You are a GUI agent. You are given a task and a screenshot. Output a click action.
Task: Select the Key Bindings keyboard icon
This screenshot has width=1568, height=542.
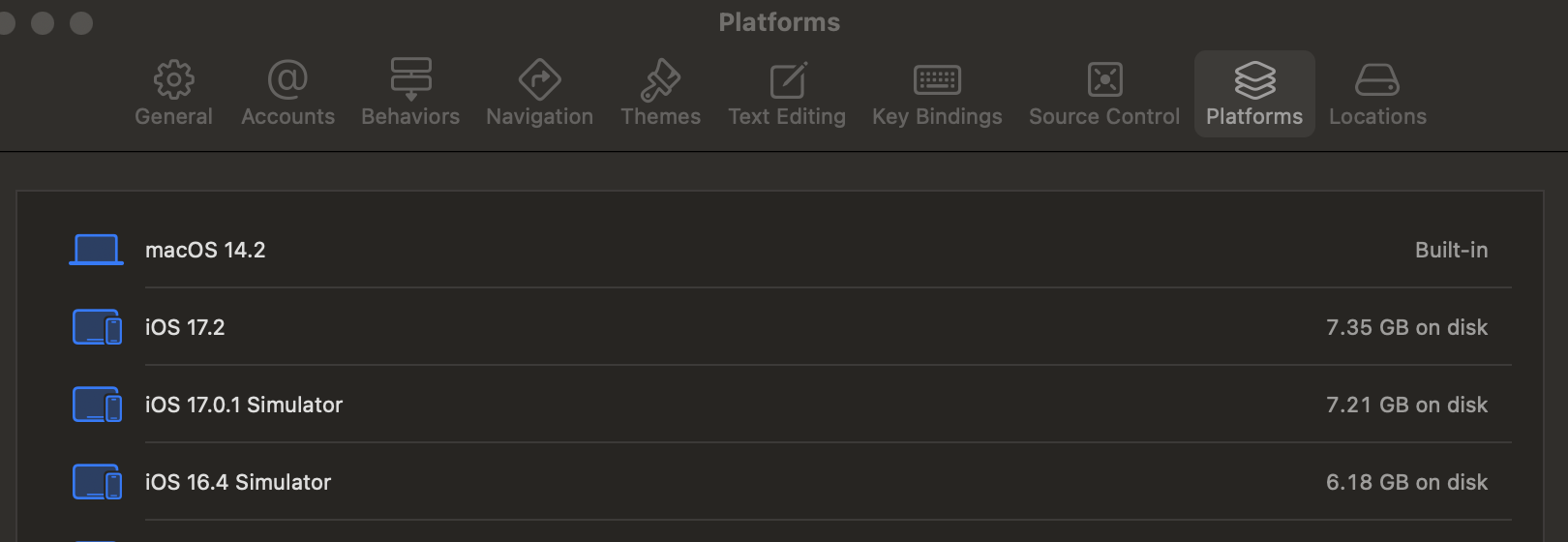(x=937, y=79)
